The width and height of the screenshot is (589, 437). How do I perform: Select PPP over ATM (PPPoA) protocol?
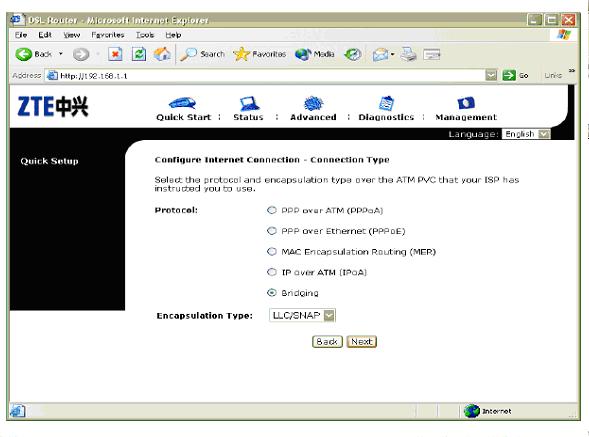(272, 210)
